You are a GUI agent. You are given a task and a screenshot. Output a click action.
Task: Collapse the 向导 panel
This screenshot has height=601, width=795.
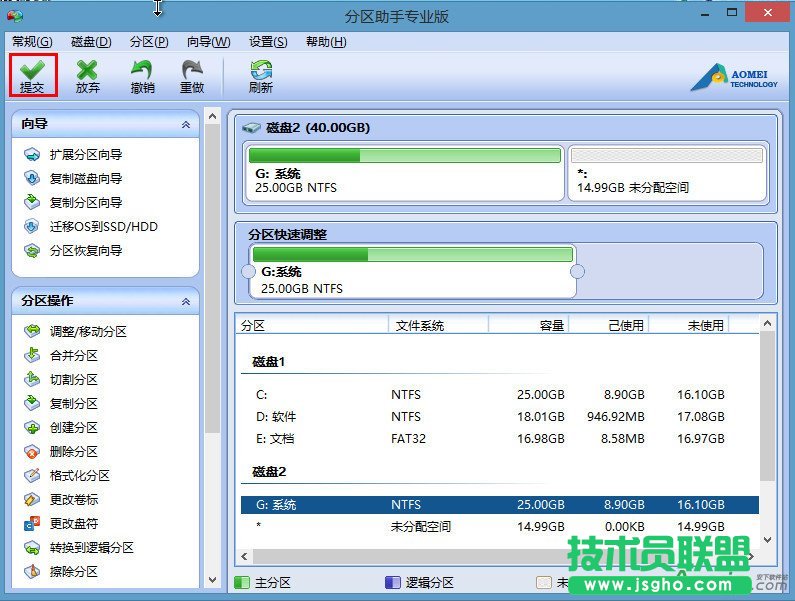186,124
